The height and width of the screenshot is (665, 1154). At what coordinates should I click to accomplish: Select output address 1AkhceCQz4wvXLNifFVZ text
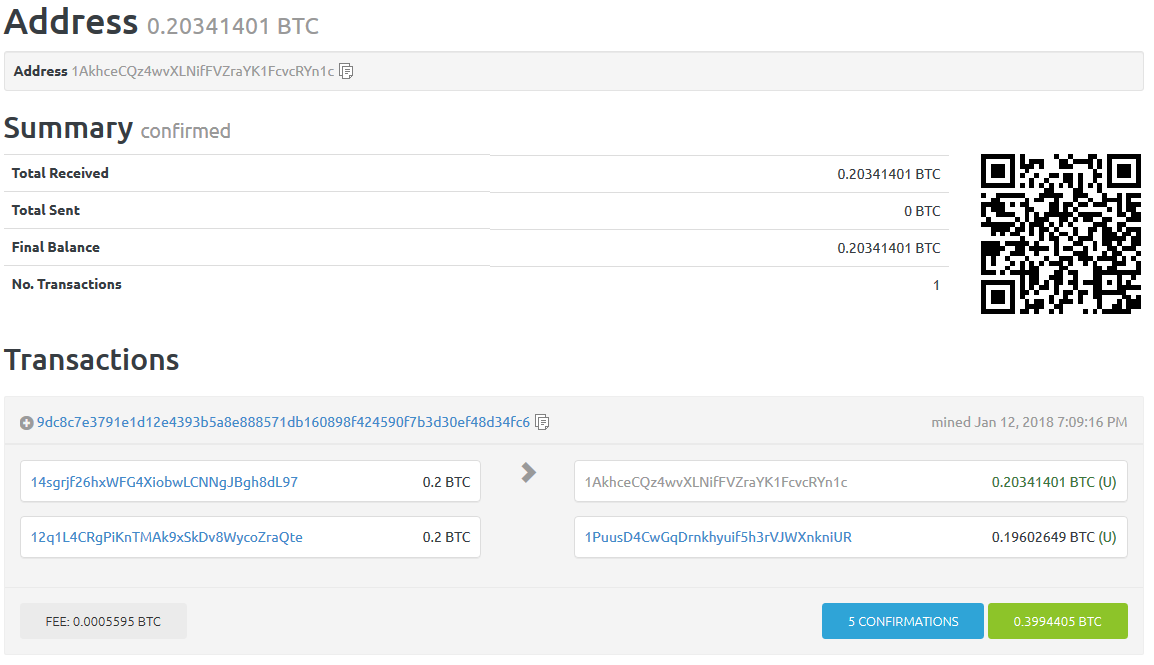716,483
